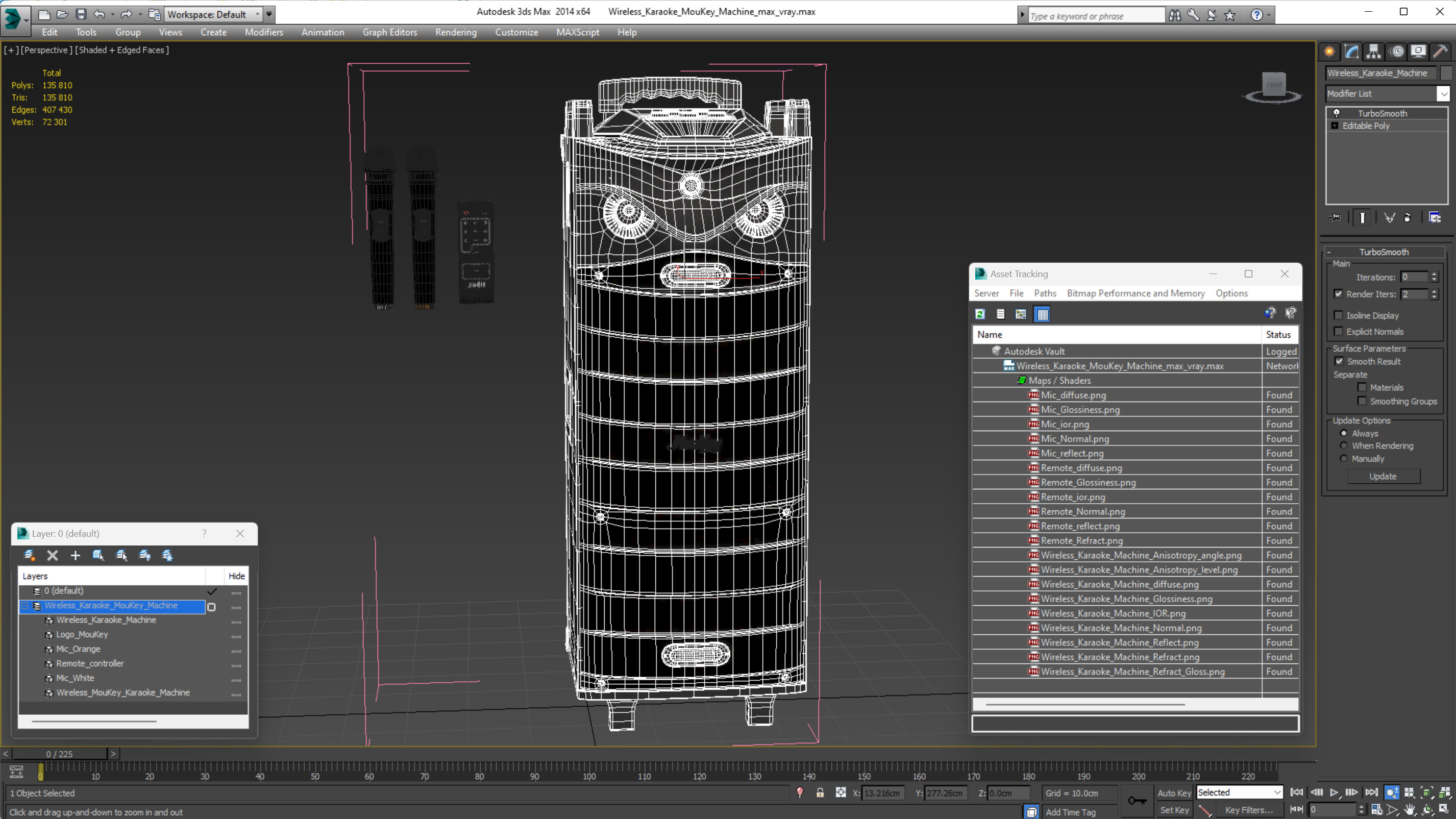Click the Play Animation button

coord(1334,792)
